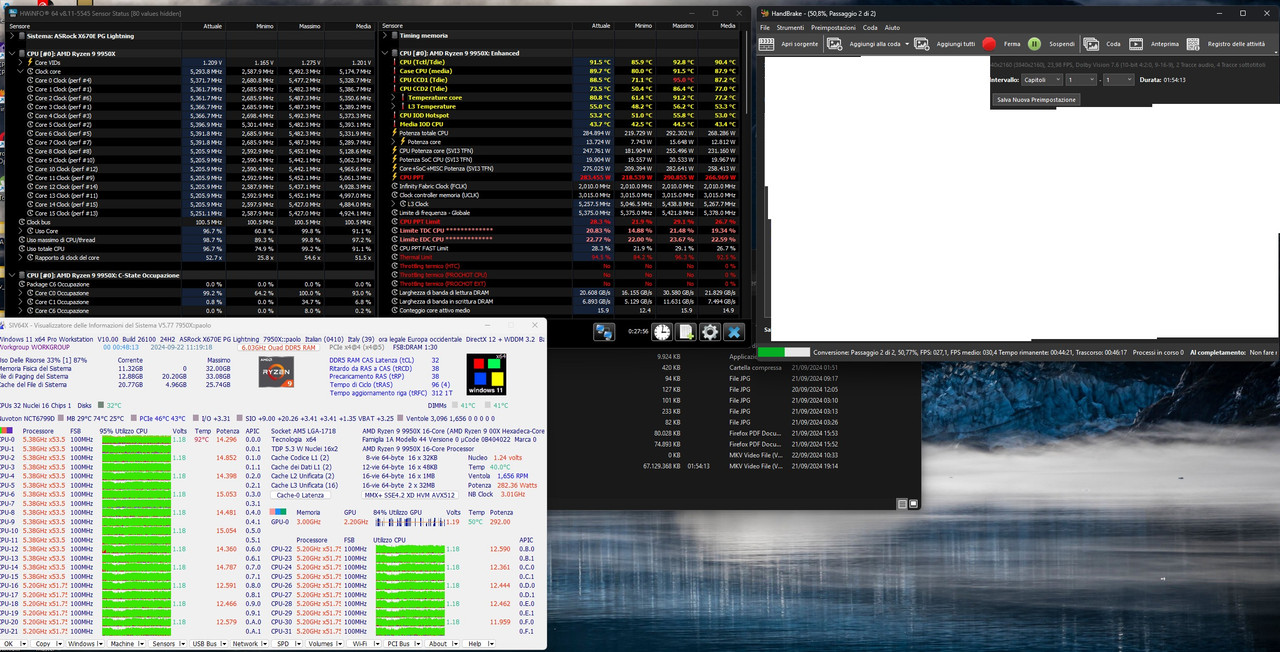Click Aggiungi tutti in HandBrake toolbar
Image resolution: width=1280 pixels, height=652 pixels.
pos(946,44)
